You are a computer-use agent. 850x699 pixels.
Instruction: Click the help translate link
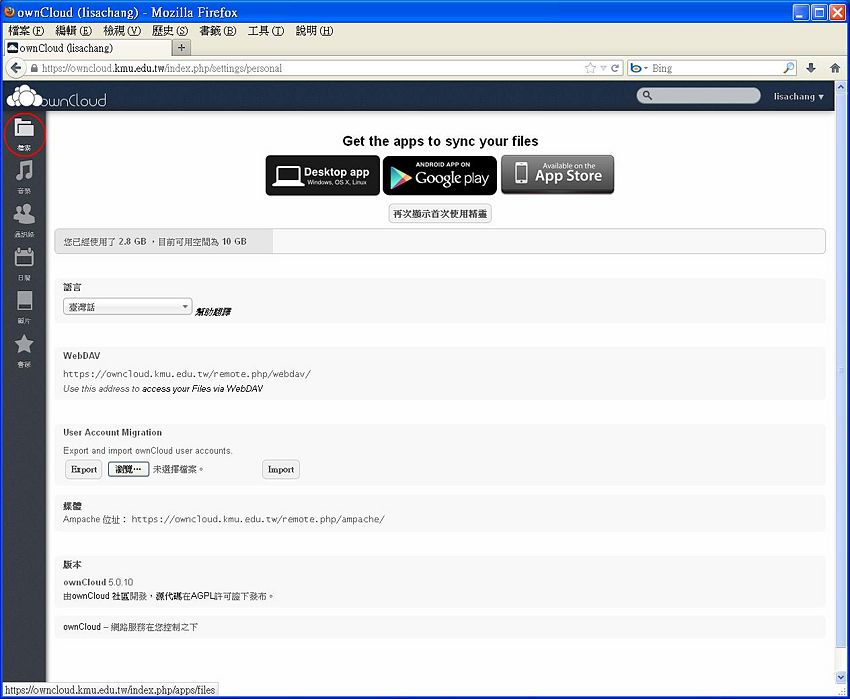(213, 312)
